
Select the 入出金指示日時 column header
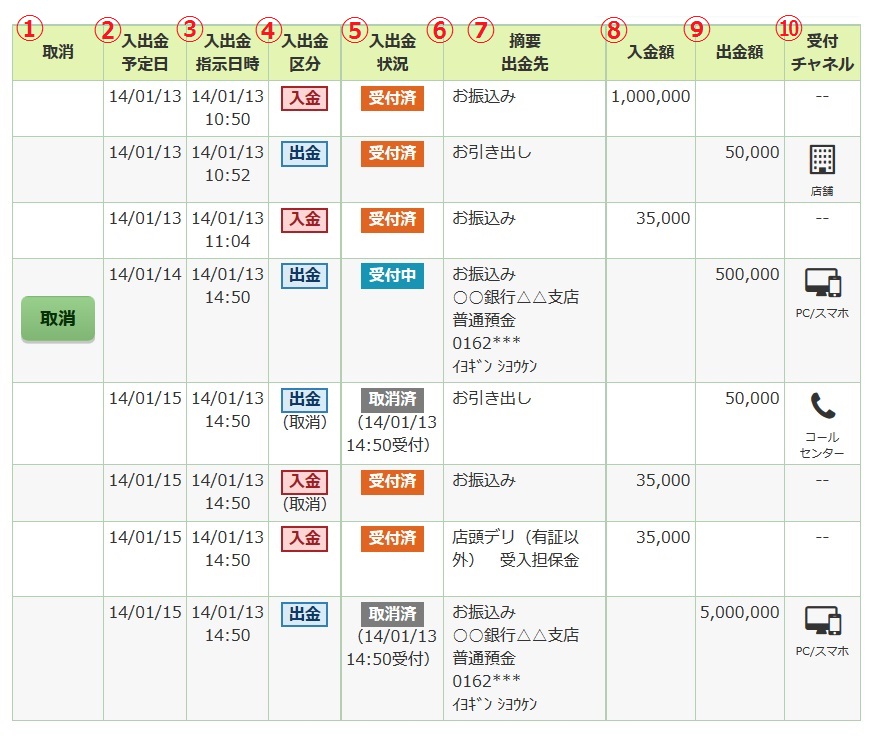[228, 52]
